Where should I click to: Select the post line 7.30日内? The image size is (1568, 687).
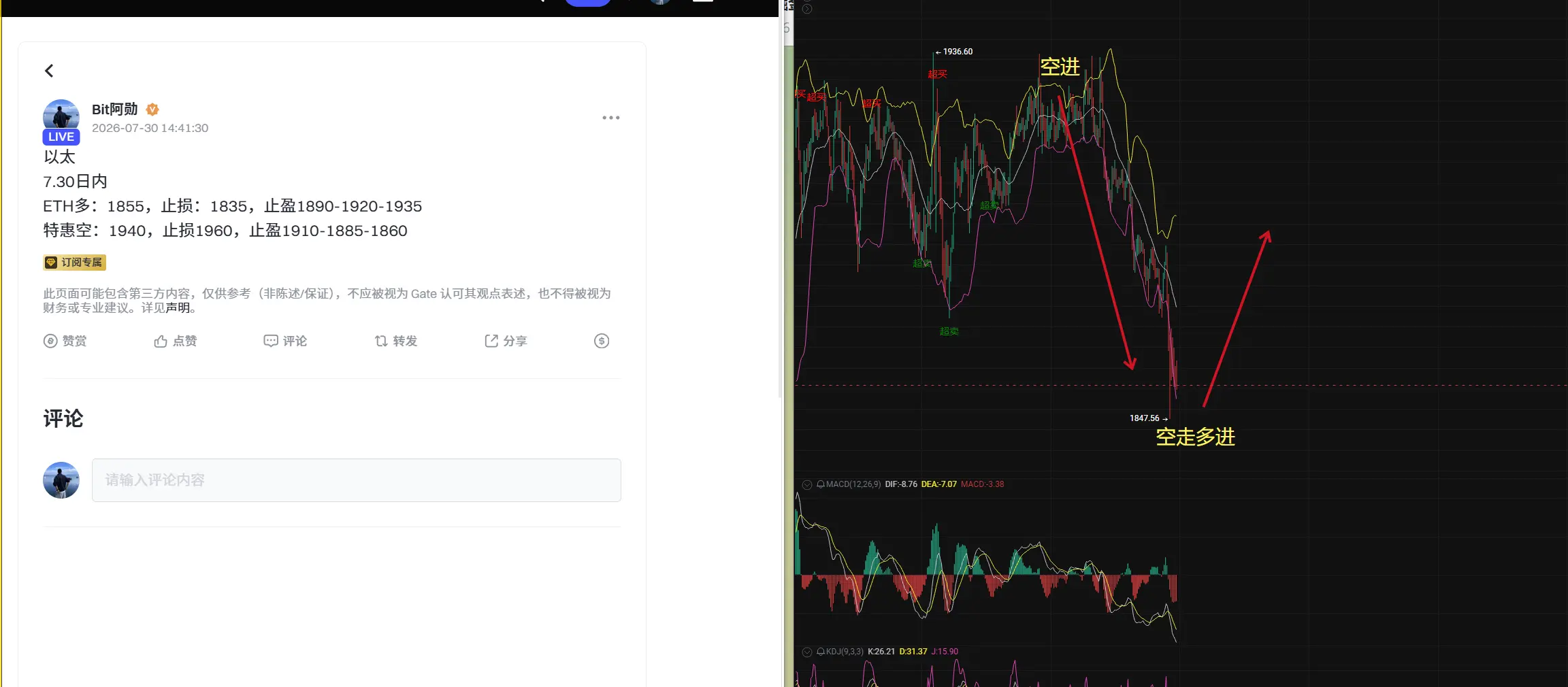(75, 182)
